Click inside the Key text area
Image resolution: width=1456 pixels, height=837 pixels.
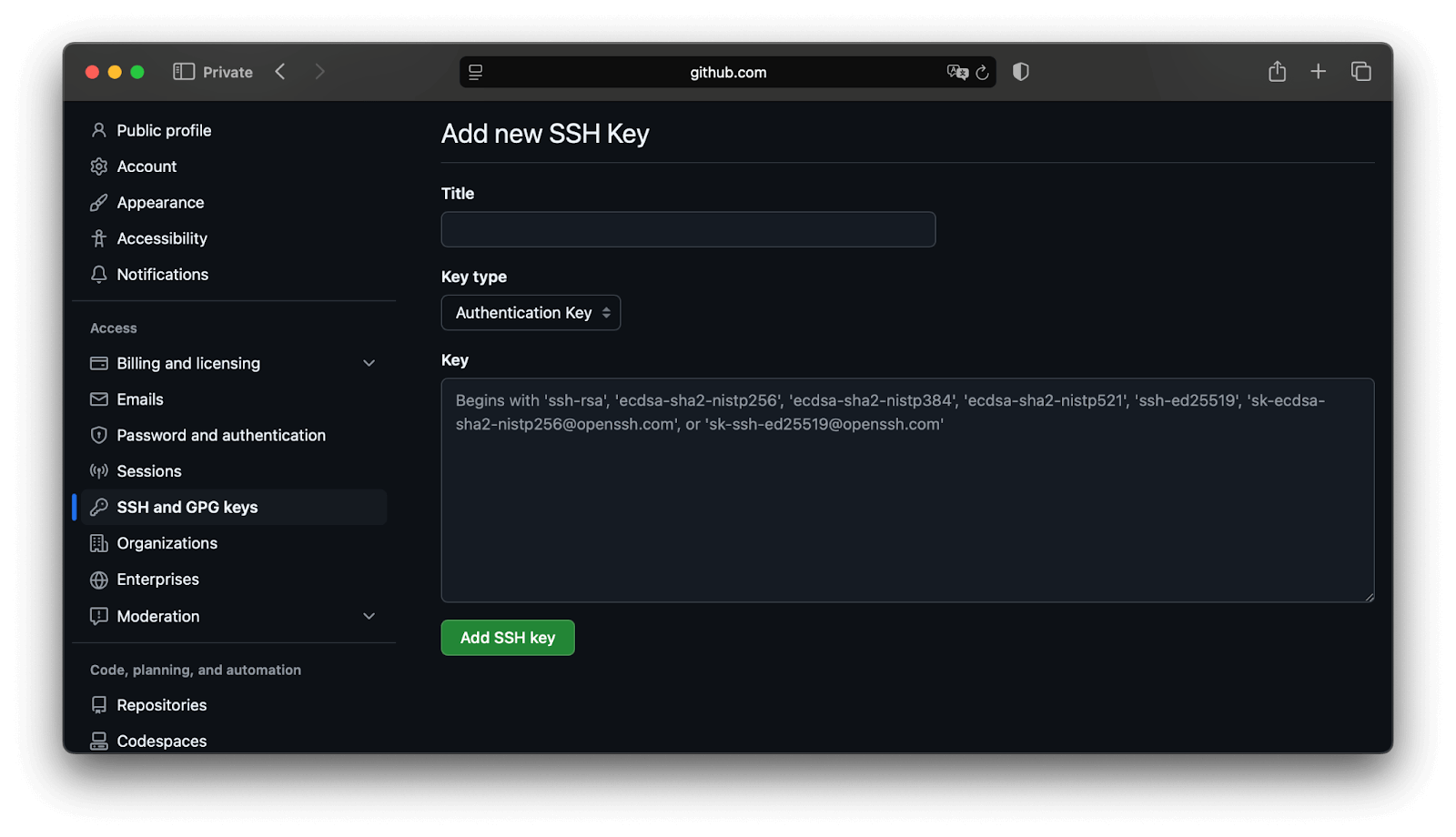(x=906, y=509)
